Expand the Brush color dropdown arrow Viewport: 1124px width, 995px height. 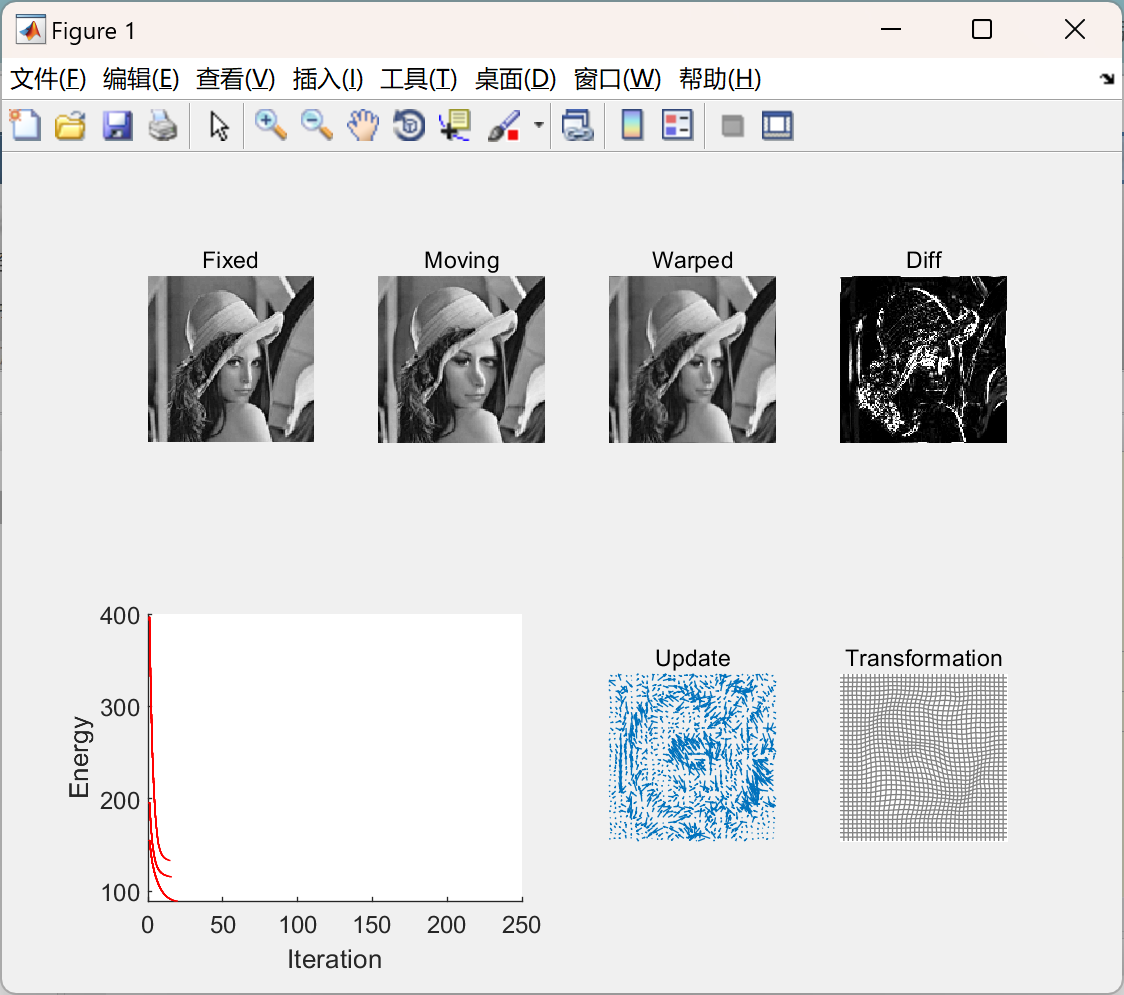538,125
